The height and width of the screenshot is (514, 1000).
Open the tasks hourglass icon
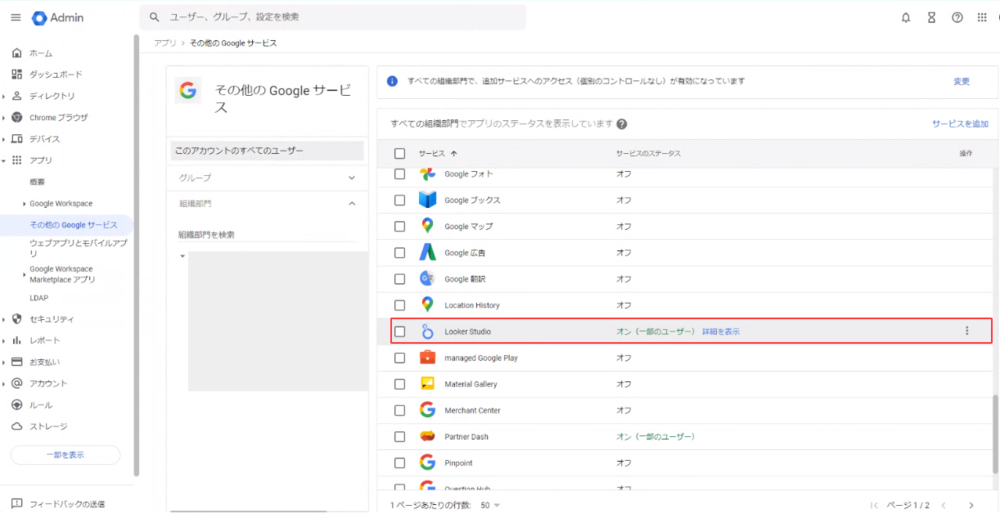(931, 18)
